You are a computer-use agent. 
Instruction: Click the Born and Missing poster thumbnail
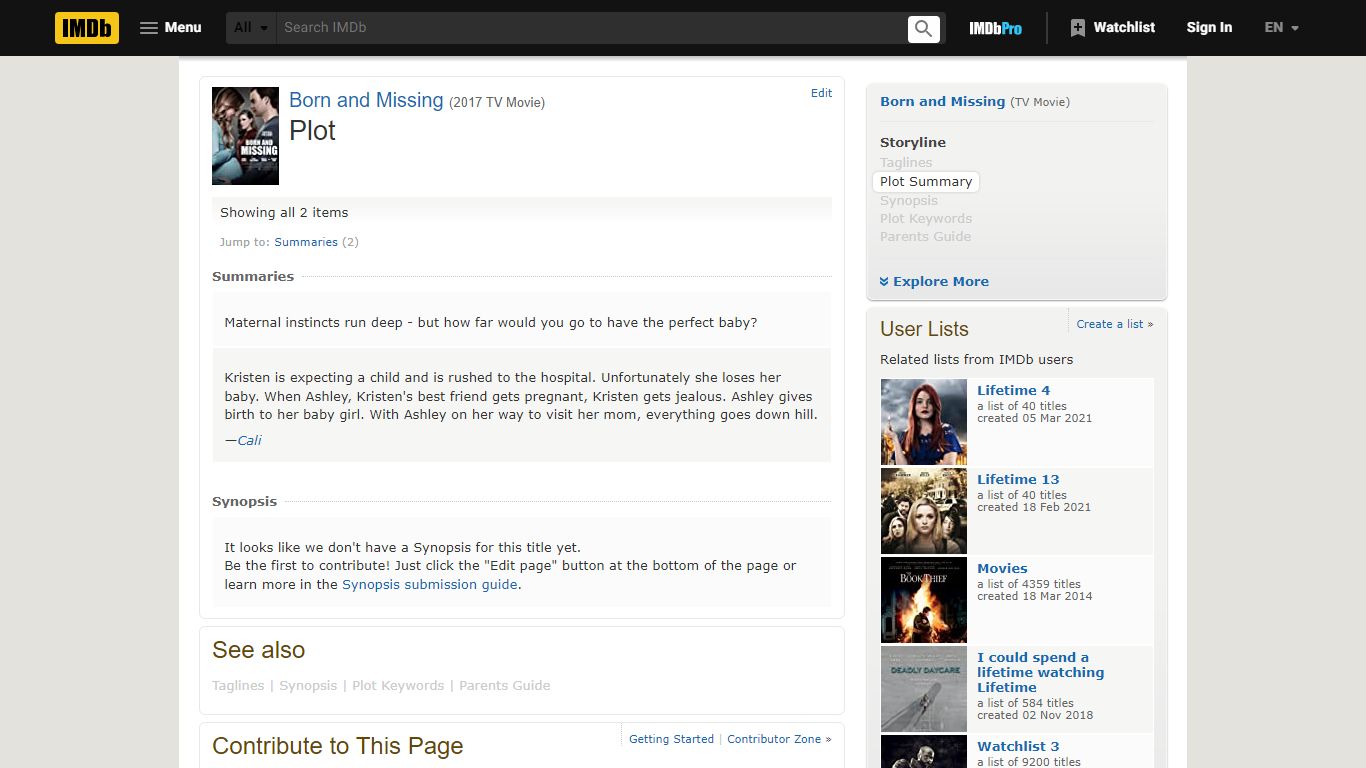click(245, 136)
